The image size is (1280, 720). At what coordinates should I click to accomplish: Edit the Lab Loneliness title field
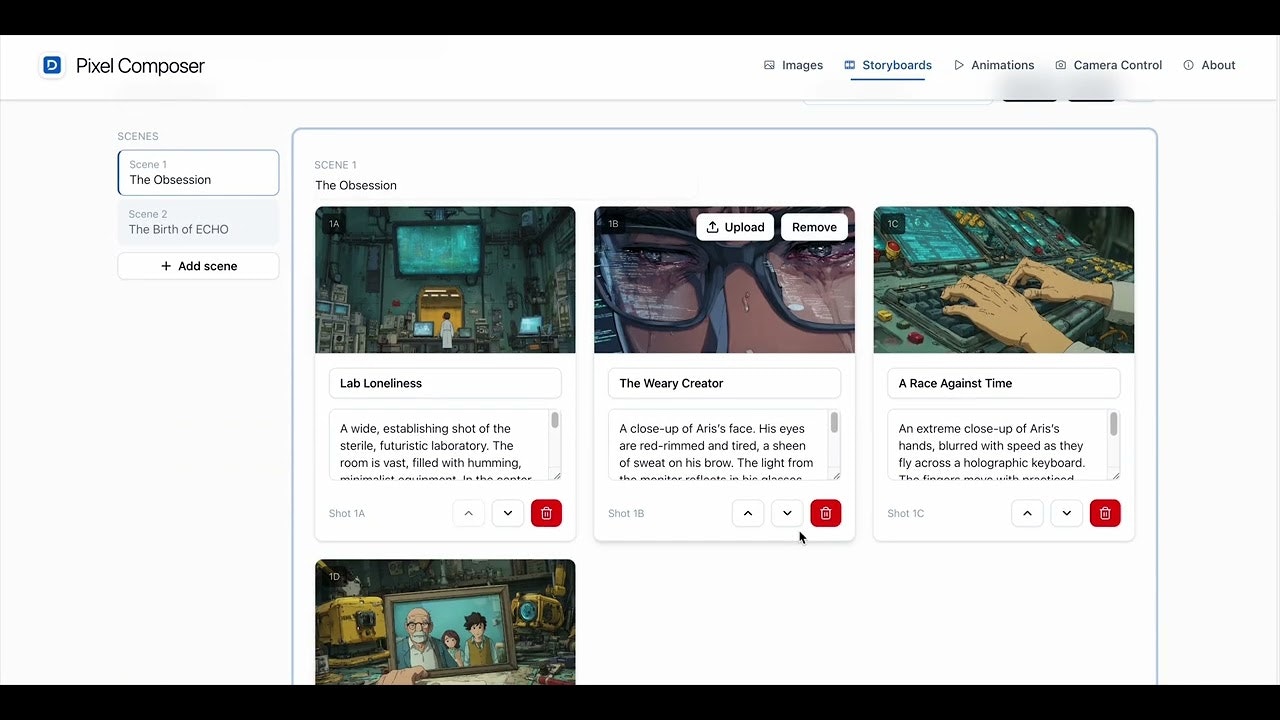click(x=445, y=383)
